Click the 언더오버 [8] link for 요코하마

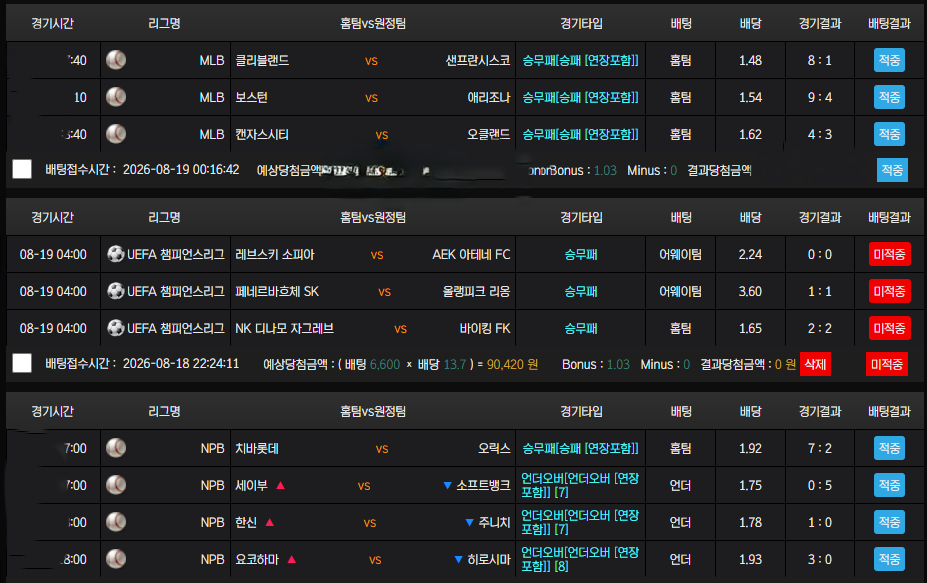point(580,559)
